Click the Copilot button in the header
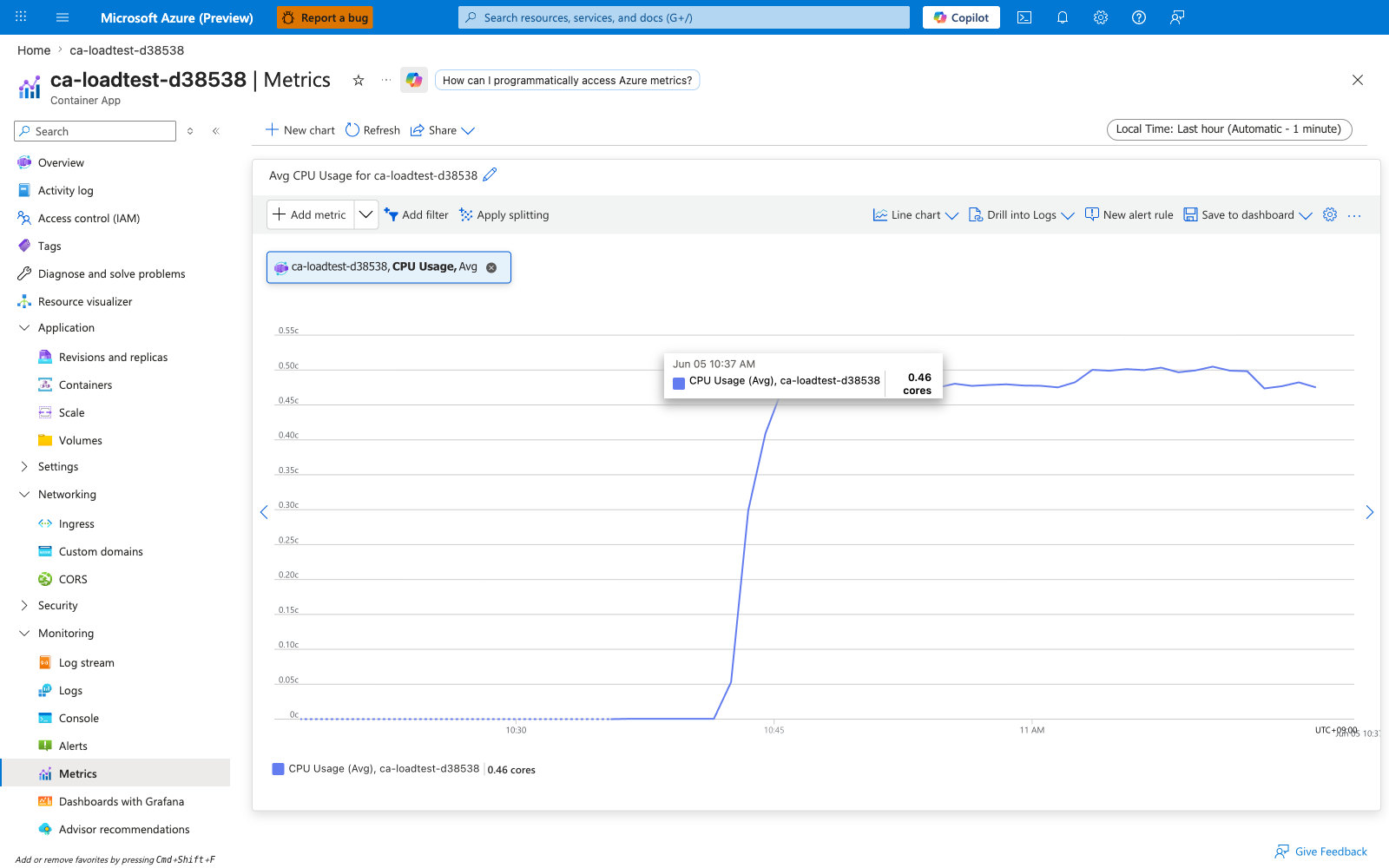 961,17
